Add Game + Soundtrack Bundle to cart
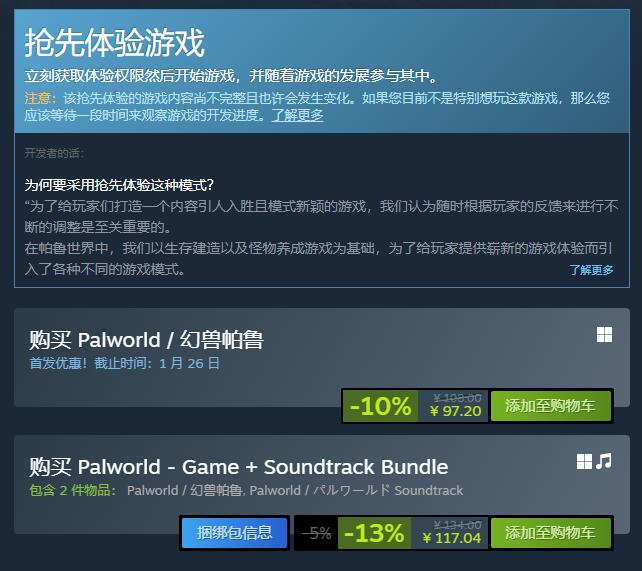642x571 pixels. point(550,533)
